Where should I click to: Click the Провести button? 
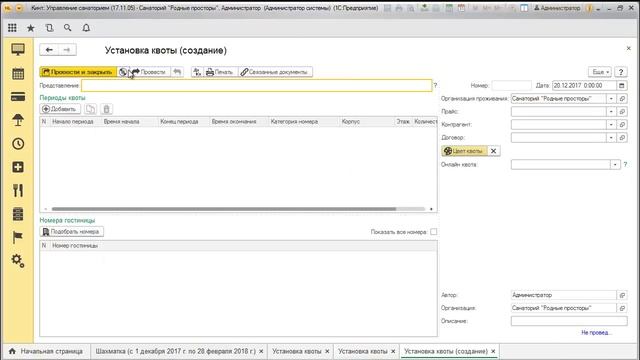pos(149,72)
